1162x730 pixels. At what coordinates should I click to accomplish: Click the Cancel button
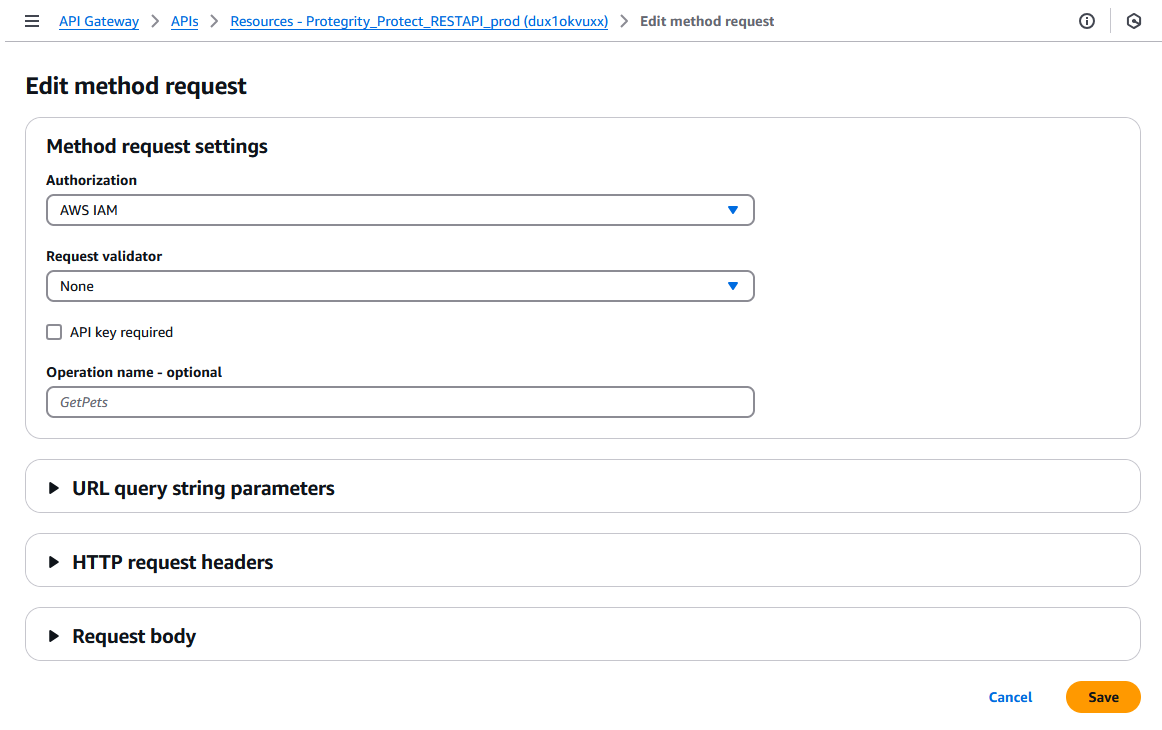click(x=1010, y=697)
